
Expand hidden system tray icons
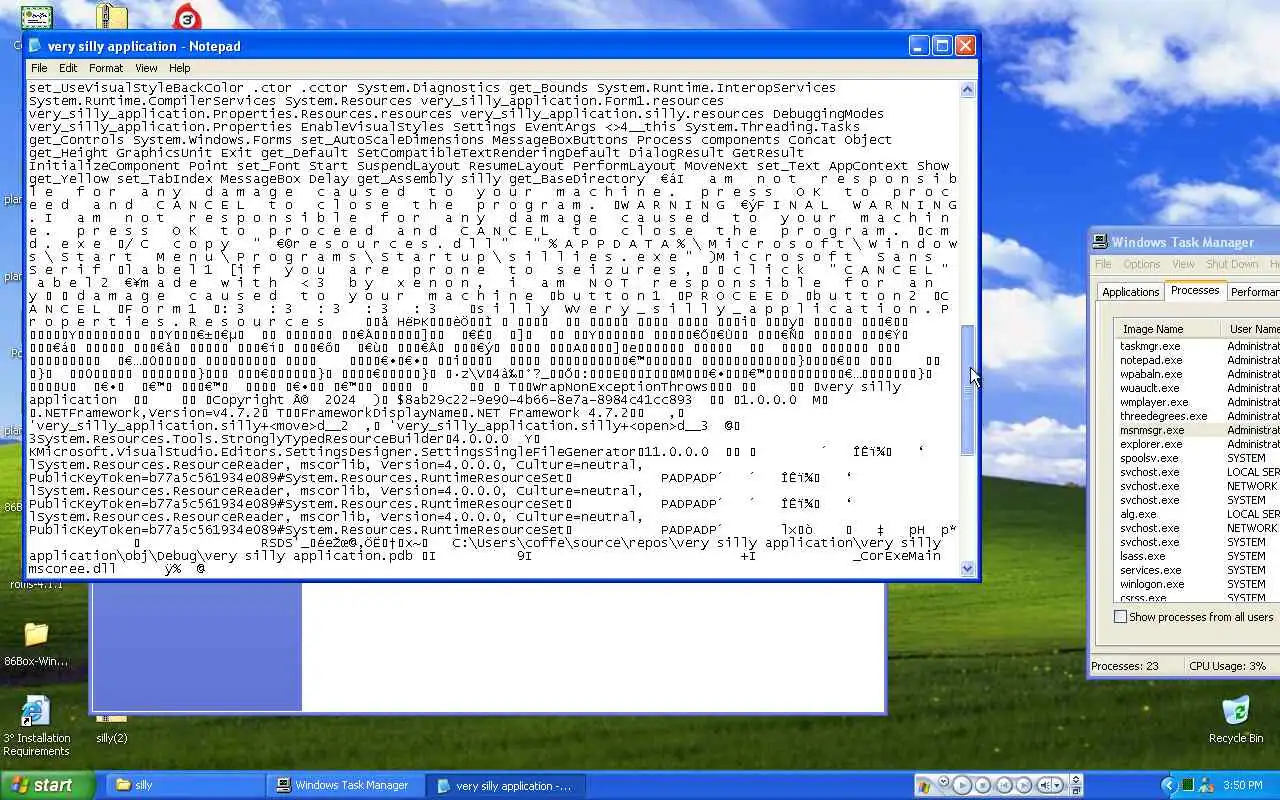click(x=1169, y=785)
